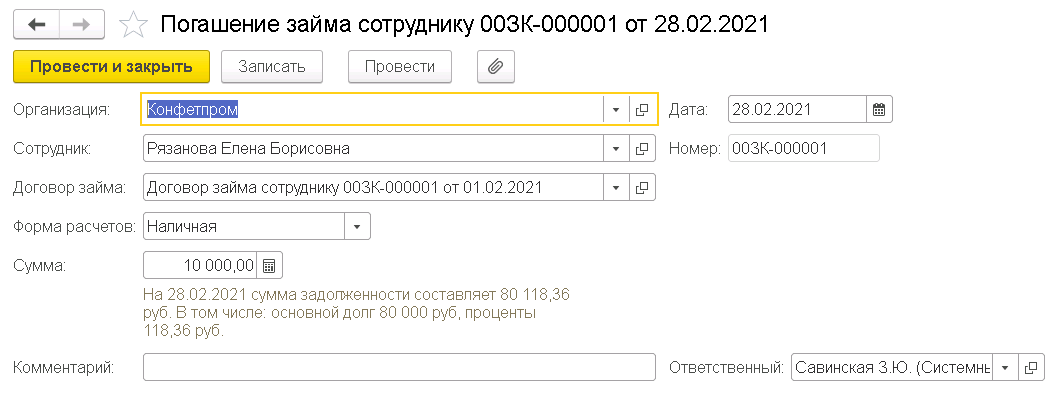The width and height of the screenshot is (1062, 395).
Task: Click the 'Сотрудник:' label
Action: tap(51, 148)
